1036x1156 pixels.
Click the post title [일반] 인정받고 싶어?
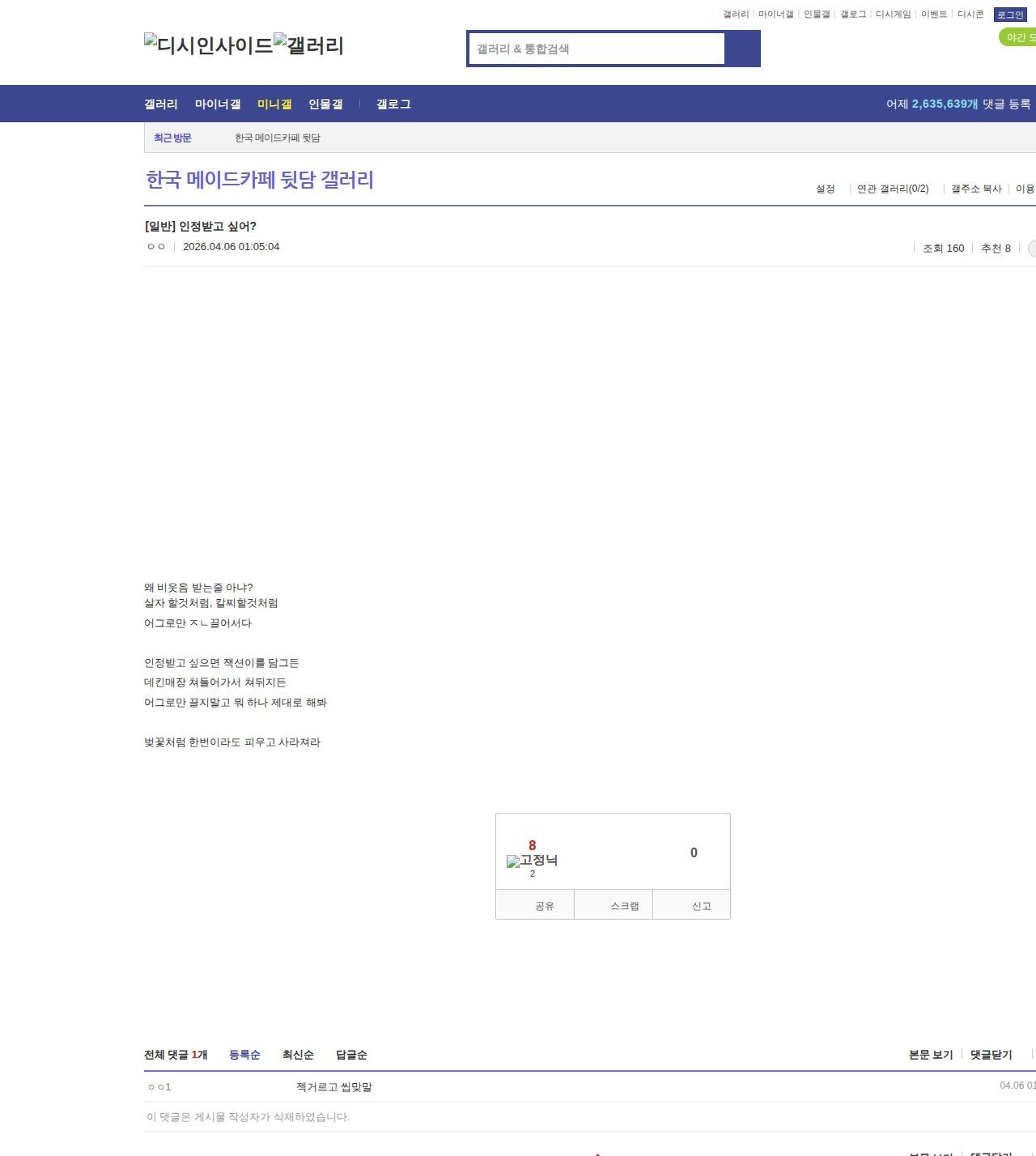point(200,226)
